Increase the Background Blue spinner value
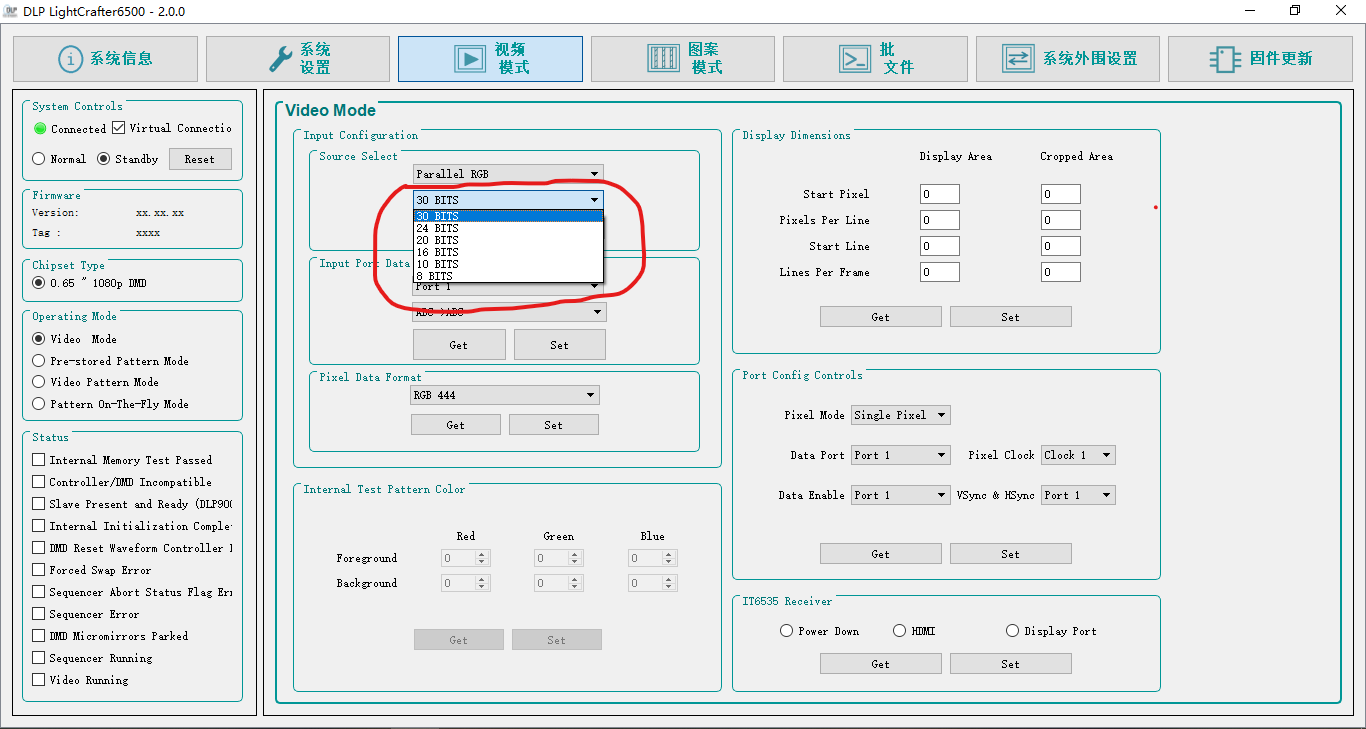The width and height of the screenshot is (1366, 729). (x=668, y=579)
